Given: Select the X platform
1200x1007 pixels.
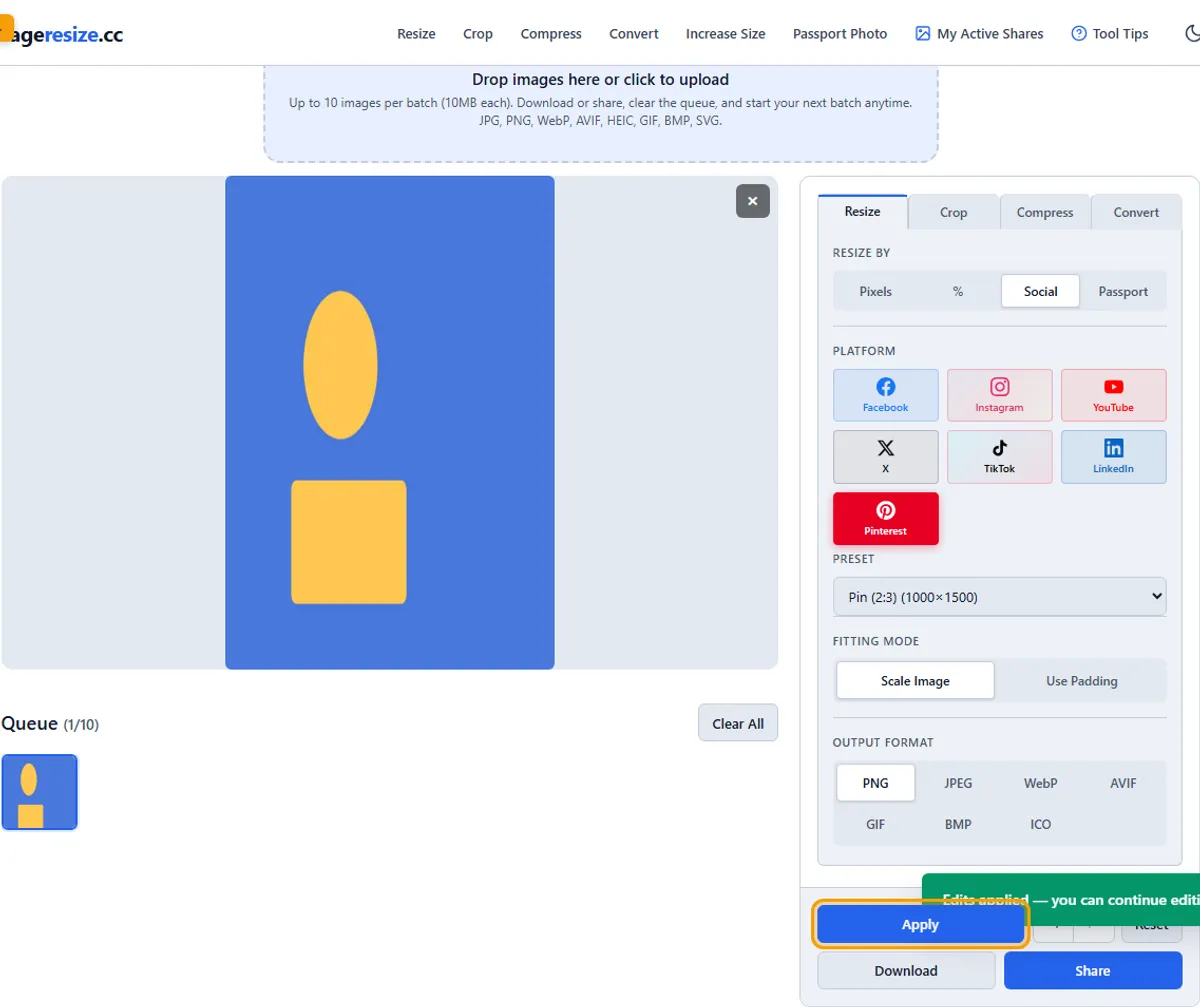Looking at the screenshot, I should tap(885, 457).
